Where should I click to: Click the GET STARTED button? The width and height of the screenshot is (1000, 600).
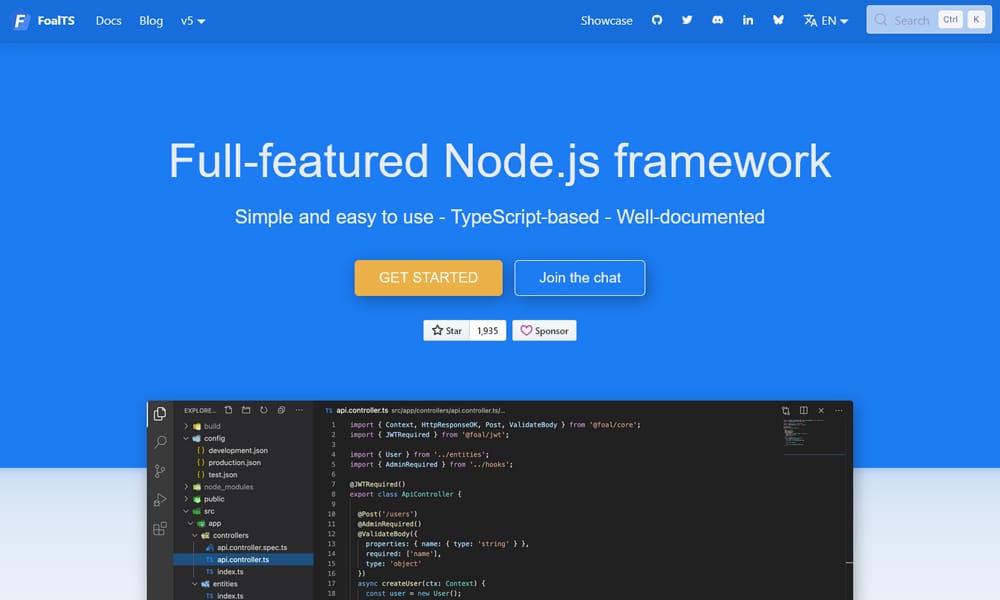pos(429,278)
